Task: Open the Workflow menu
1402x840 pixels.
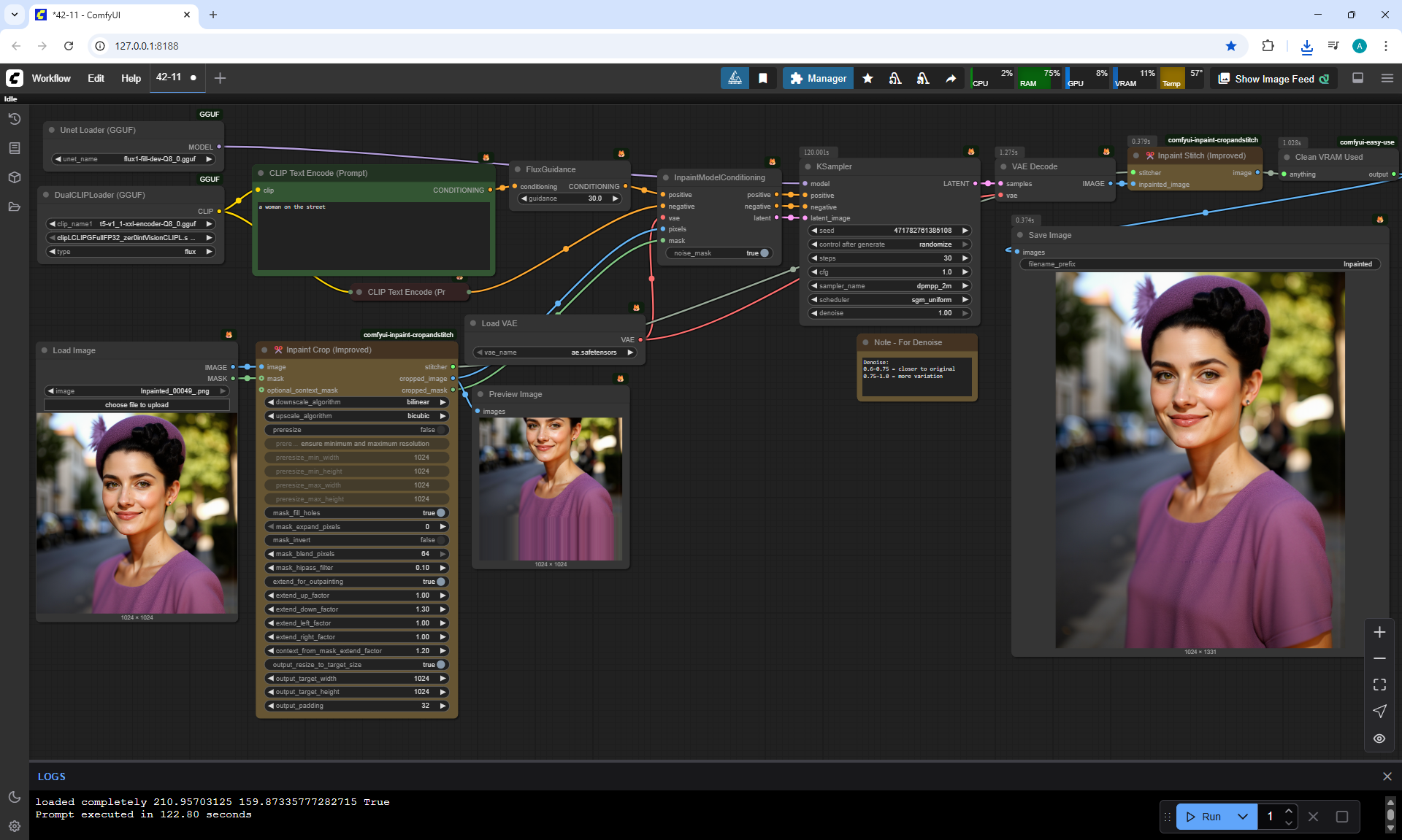Action: pos(51,78)
